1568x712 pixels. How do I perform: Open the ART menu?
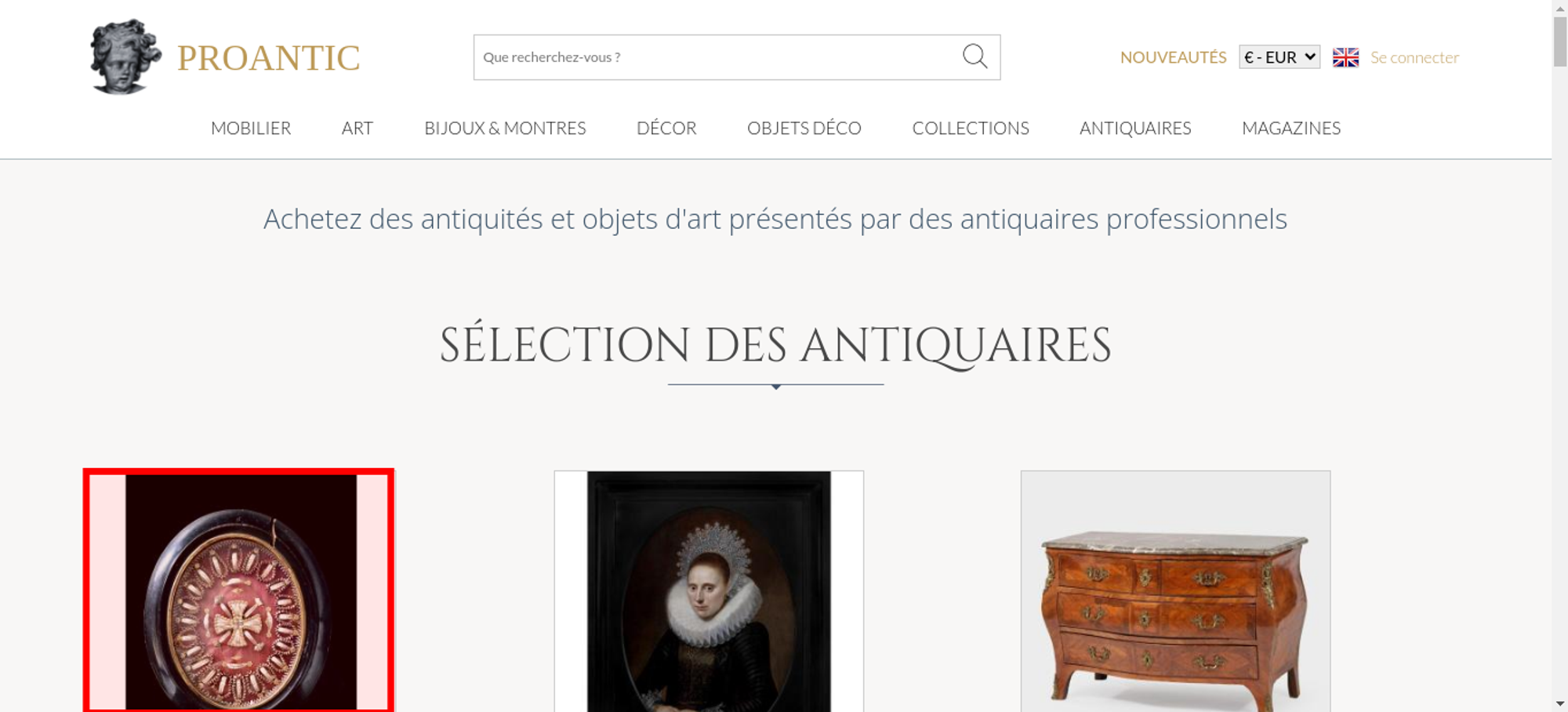(x=358, y=128)
